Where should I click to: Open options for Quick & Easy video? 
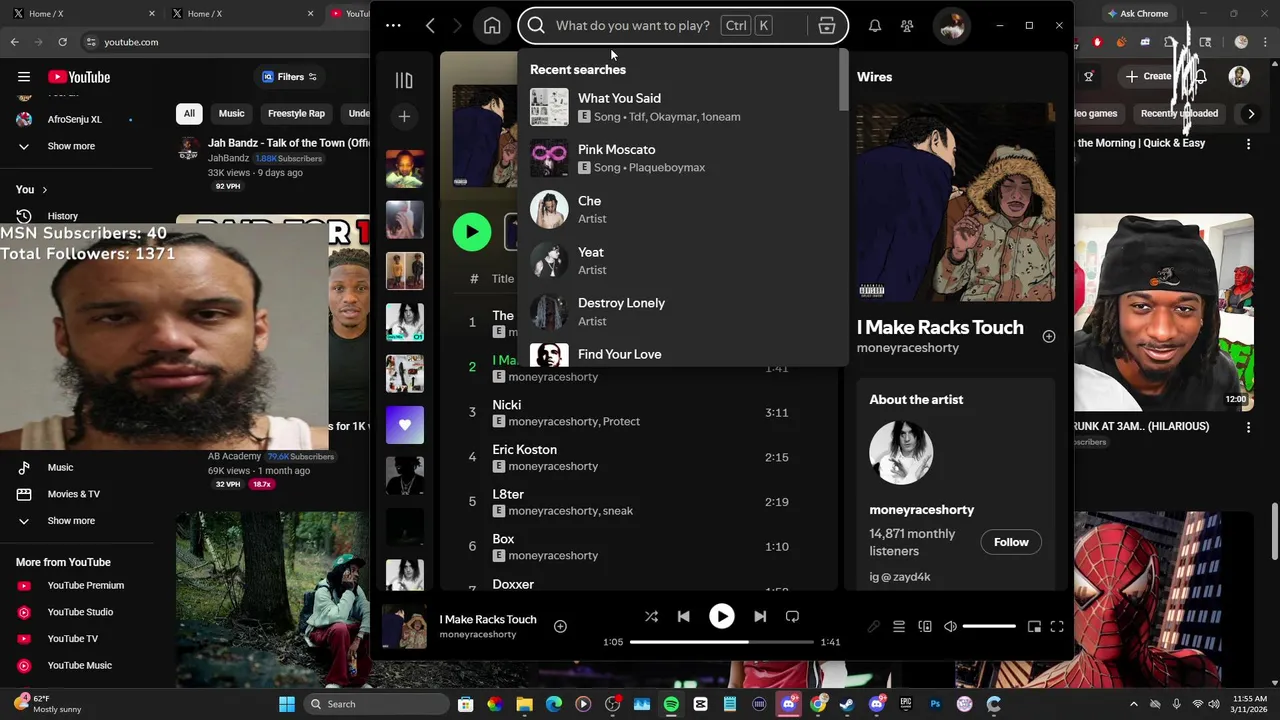1248,144
